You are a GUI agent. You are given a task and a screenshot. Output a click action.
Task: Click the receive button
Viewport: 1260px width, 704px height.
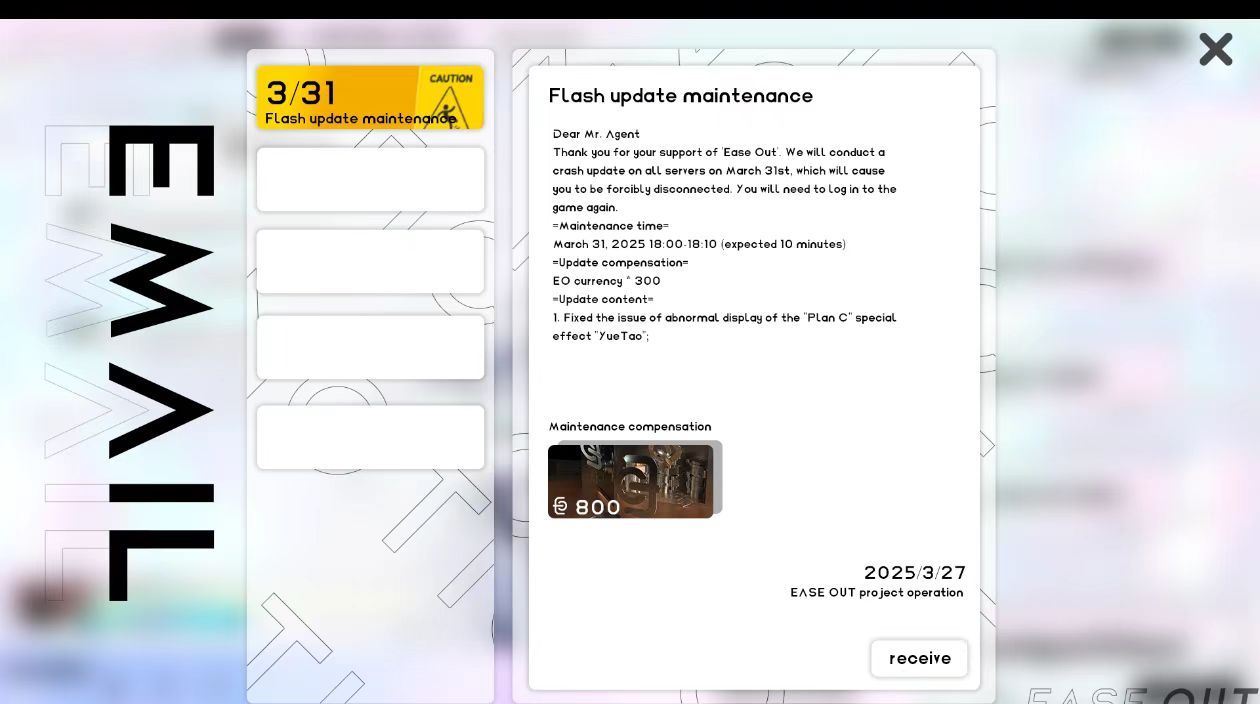pos(919,658)
